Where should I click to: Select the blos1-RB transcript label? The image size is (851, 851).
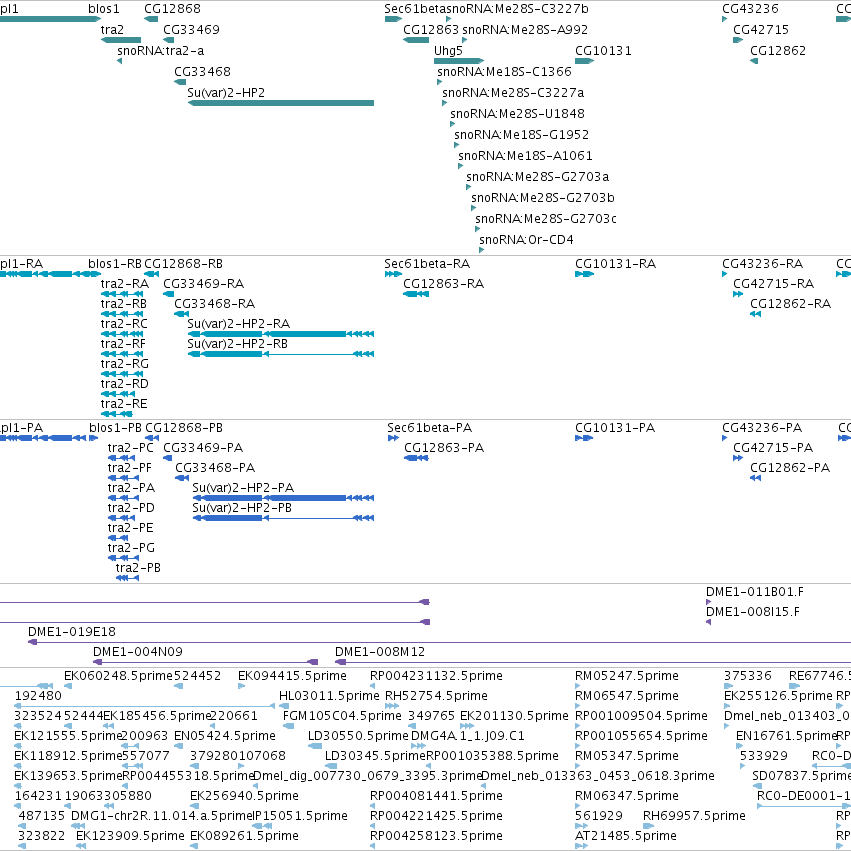point(115,264)
